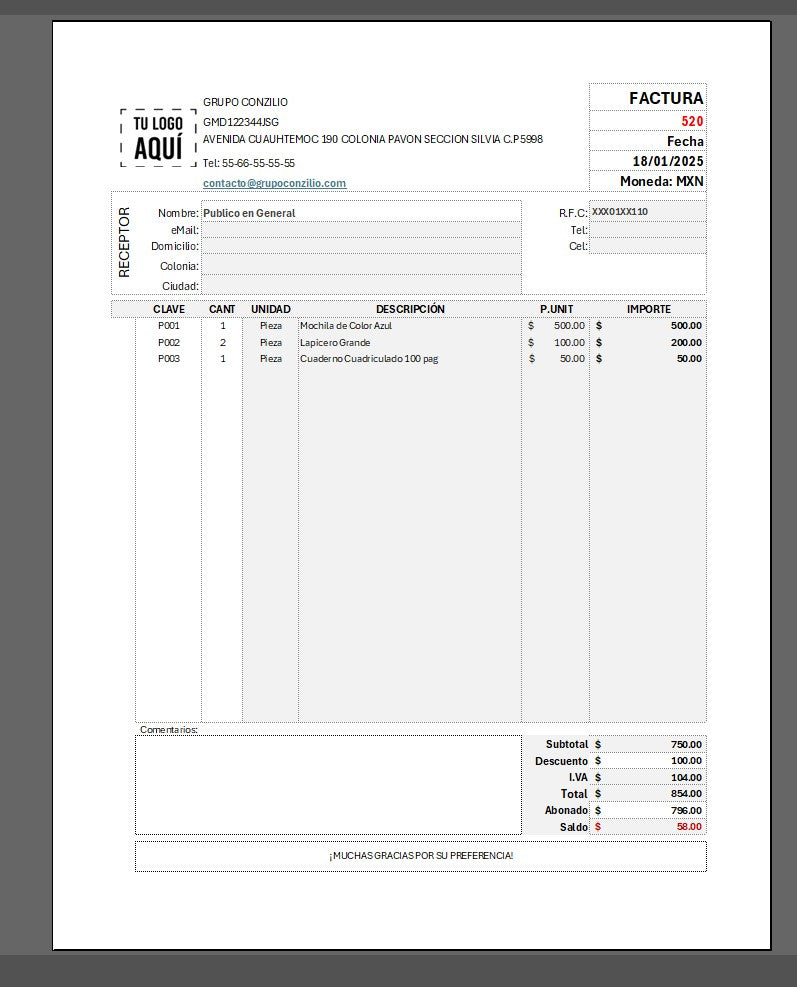Select the red invoice number 520
Viewport: 797px width, 987px height.
(692, 121)
